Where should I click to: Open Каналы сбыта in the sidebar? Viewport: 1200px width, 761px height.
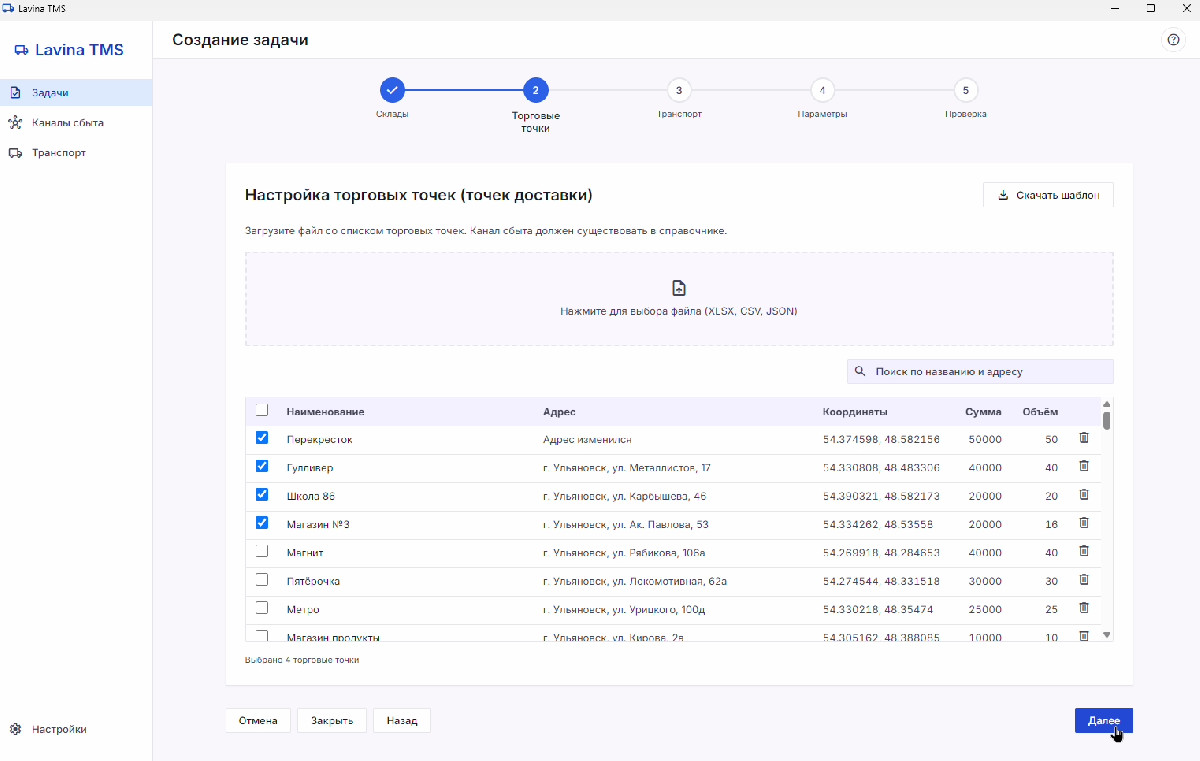pyautogui.click(x=76, y=123)
